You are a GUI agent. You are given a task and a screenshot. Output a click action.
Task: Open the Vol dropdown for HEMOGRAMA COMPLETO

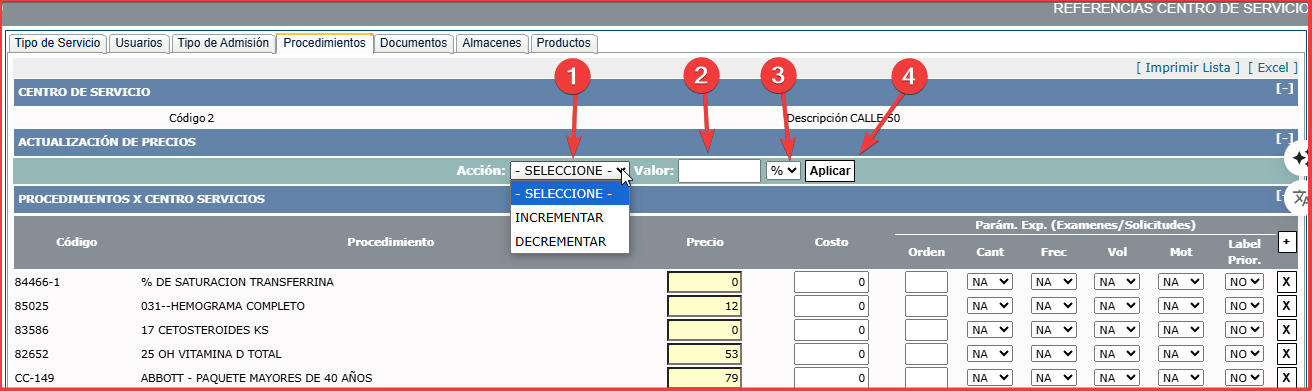pos(1117,306)
